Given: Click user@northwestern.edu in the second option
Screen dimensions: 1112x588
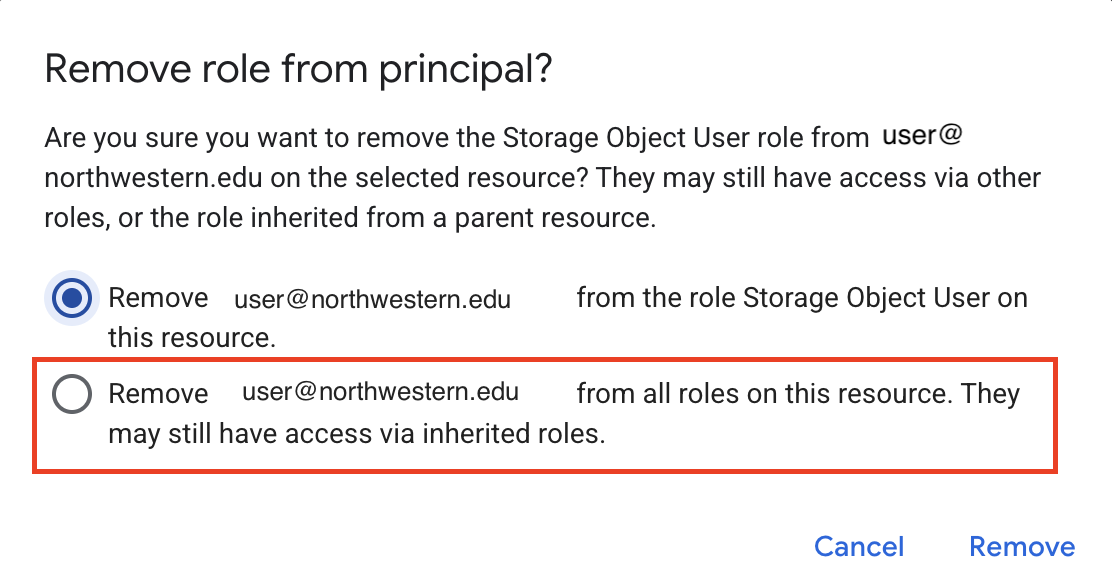Looking at the screenshot, I should pyautogui.click(x=380, y=392).
